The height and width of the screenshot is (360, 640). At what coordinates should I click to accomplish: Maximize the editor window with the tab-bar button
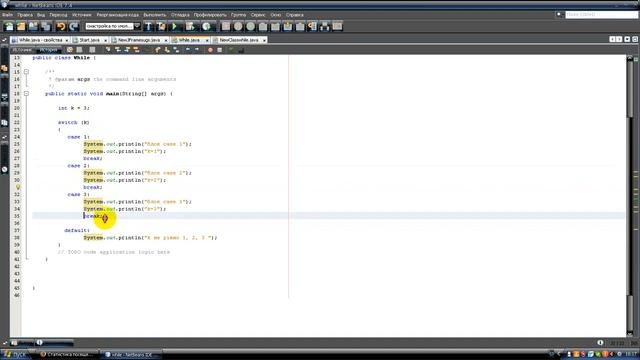point(635,39)
